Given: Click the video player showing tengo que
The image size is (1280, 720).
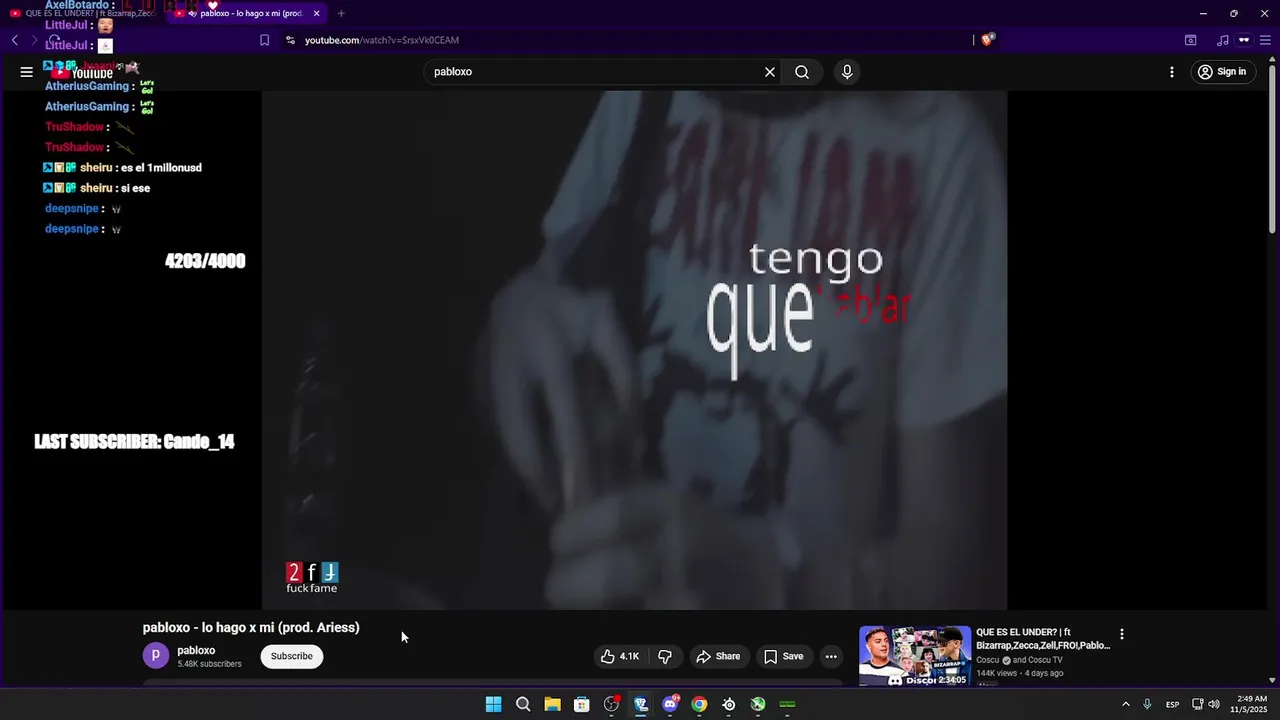Looking at the screenshot, I should coord(634,350).
